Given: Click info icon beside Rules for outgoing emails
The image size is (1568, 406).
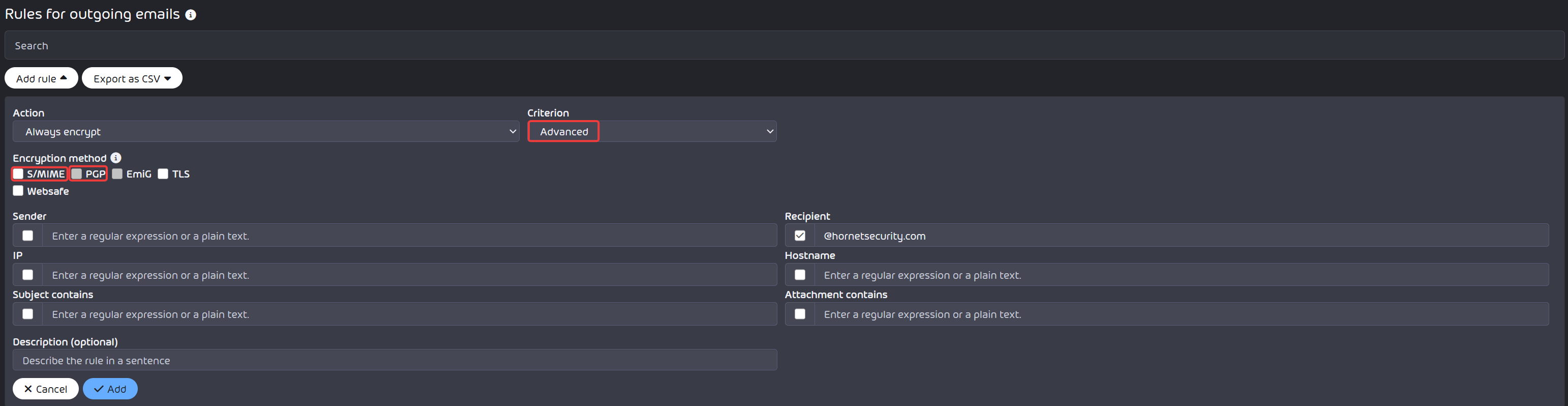Looking at the screenshot, I should click(x=191, y=15).
